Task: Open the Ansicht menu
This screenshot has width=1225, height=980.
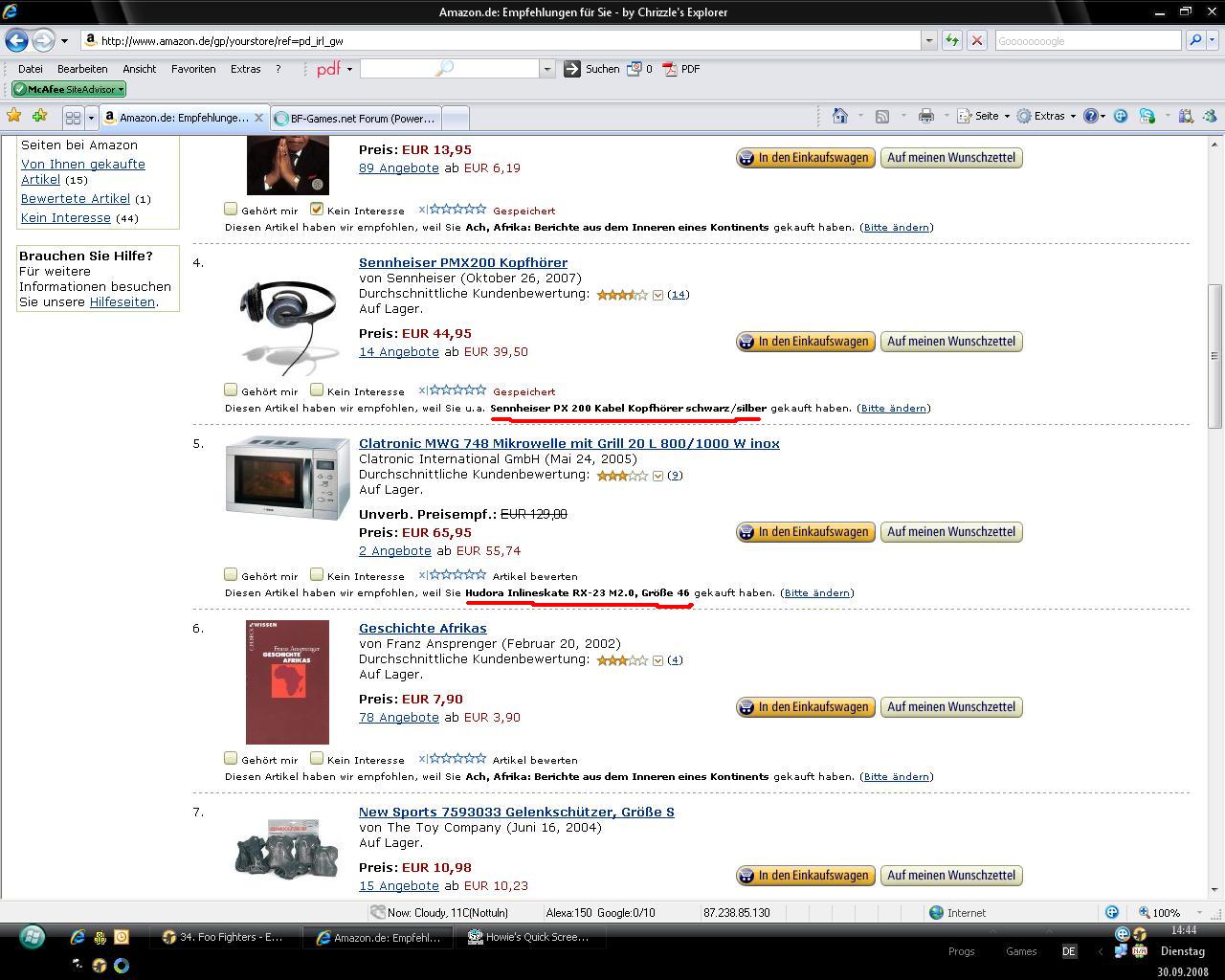Action: 140,69
